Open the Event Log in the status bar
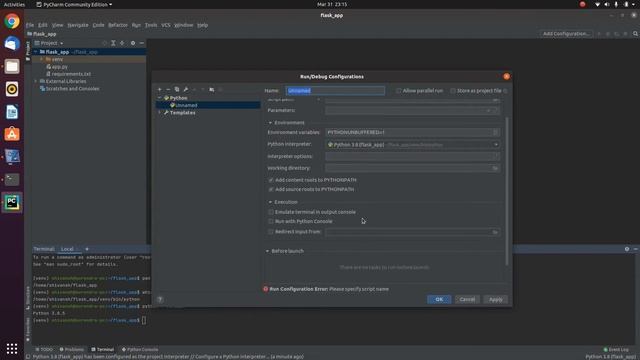640x360 pixels. pyautogui.click(x=616, y=349)
